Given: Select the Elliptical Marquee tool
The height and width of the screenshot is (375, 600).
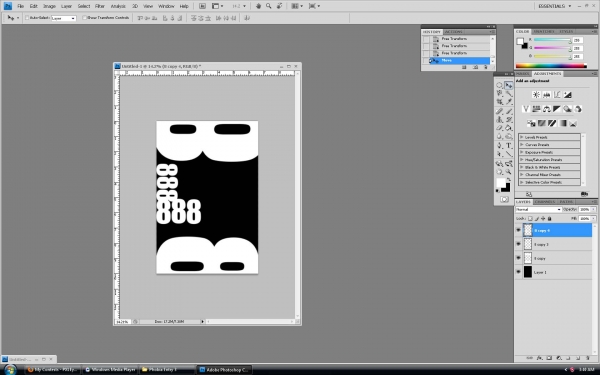Looking at the screenshot, I should click(x=500, y=85).
